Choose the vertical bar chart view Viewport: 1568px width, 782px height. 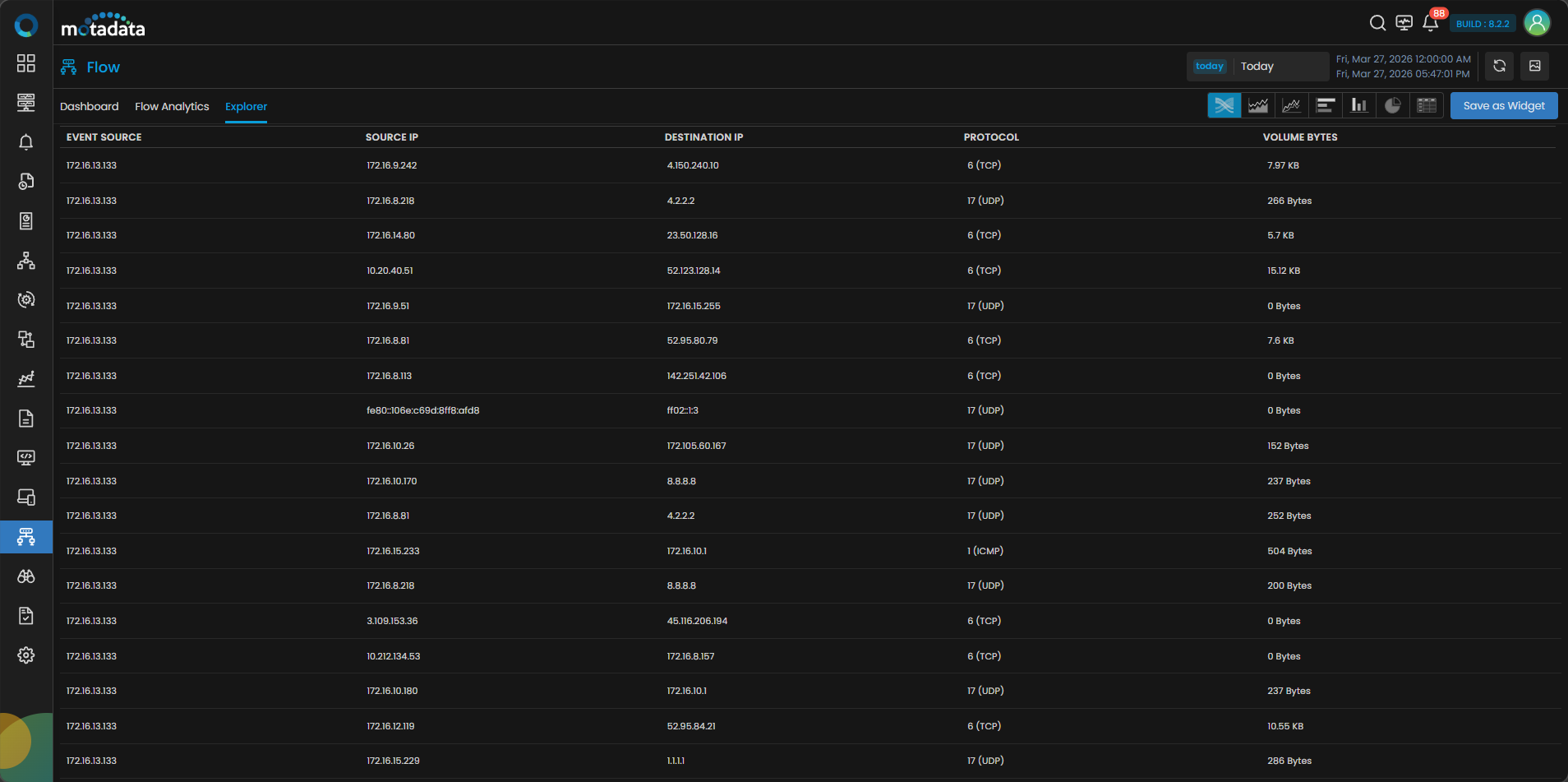click(x=1358, y=105)
